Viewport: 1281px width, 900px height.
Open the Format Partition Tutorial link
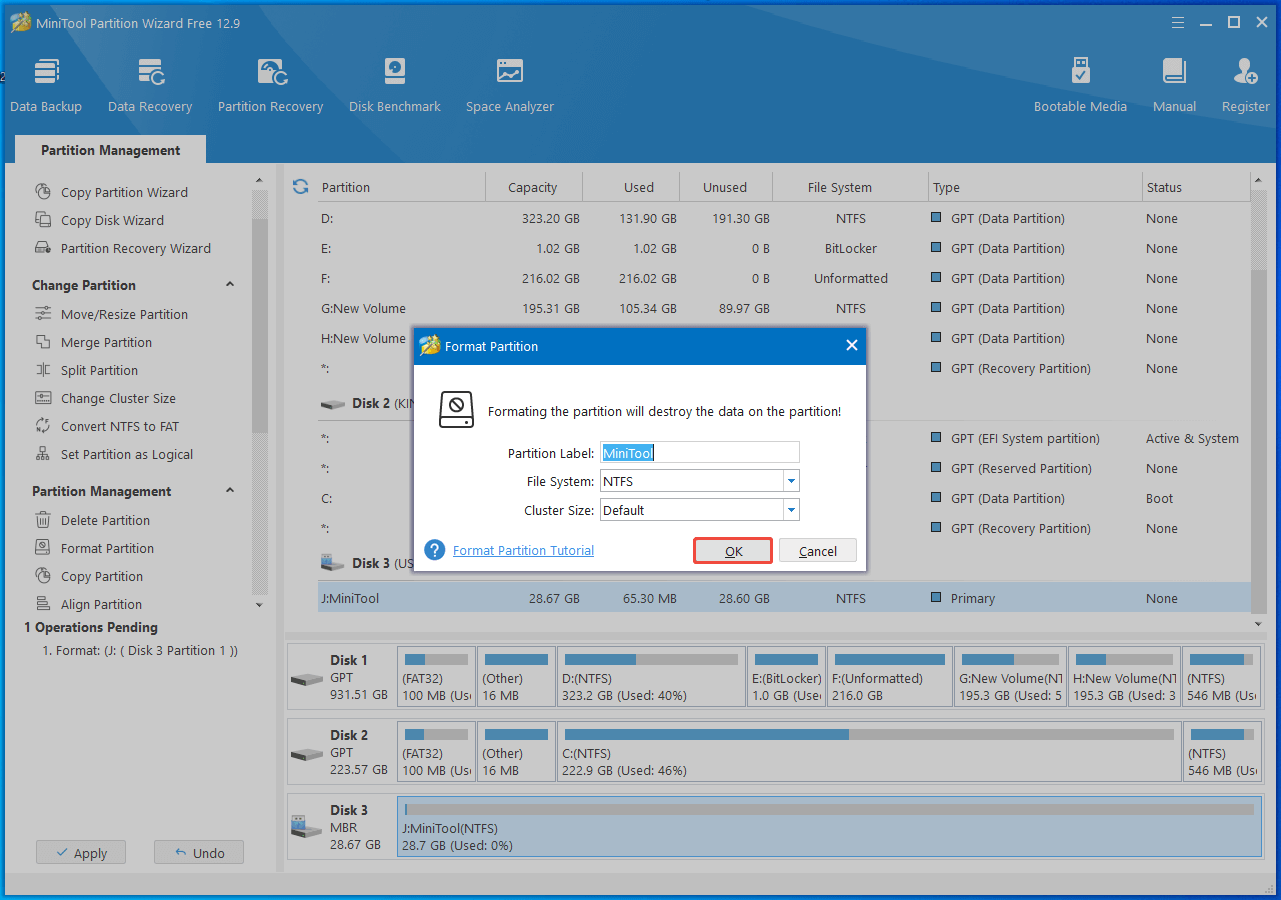(523, 551)
